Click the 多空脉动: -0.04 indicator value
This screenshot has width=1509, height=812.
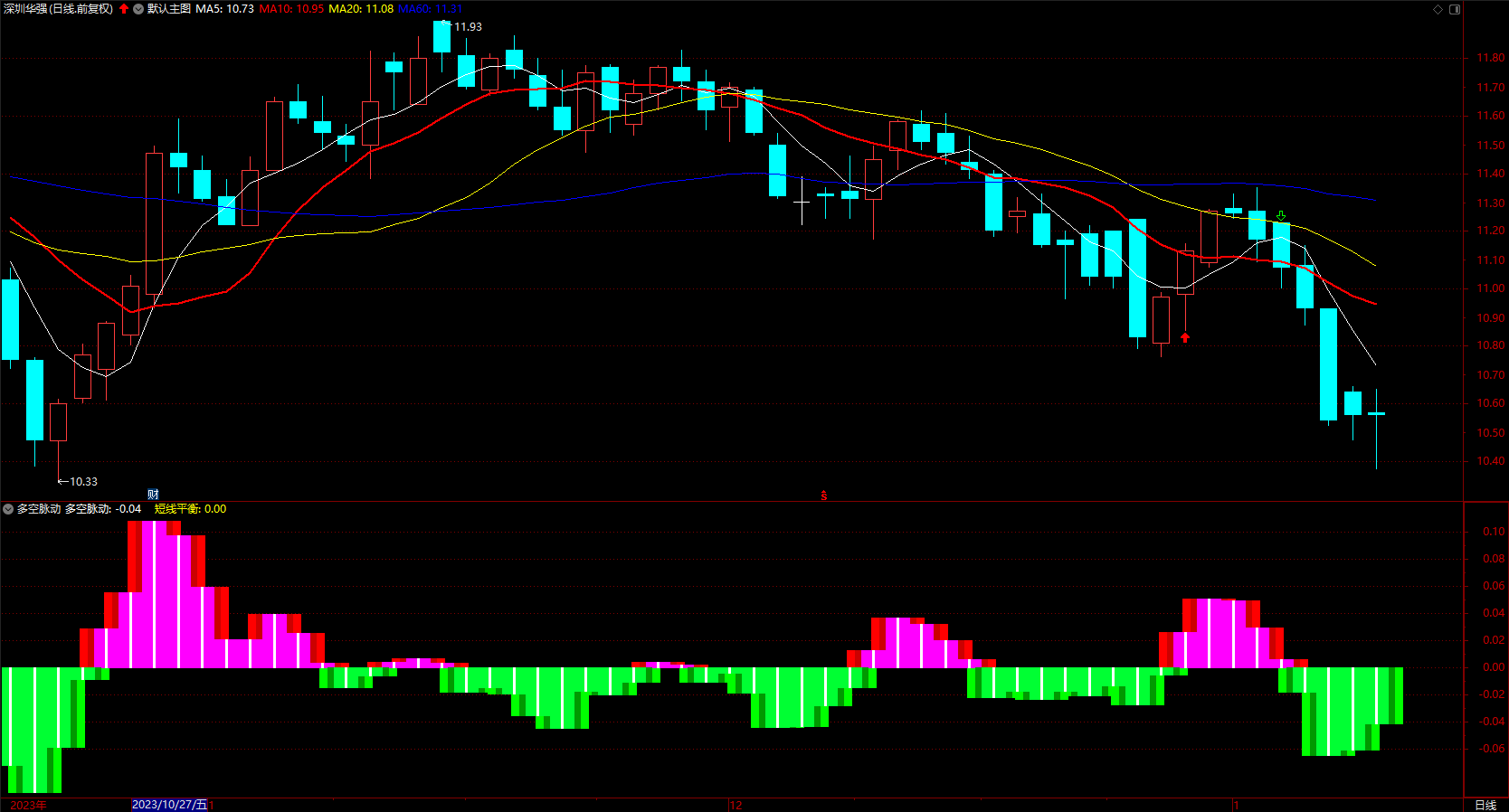point(103,509)
